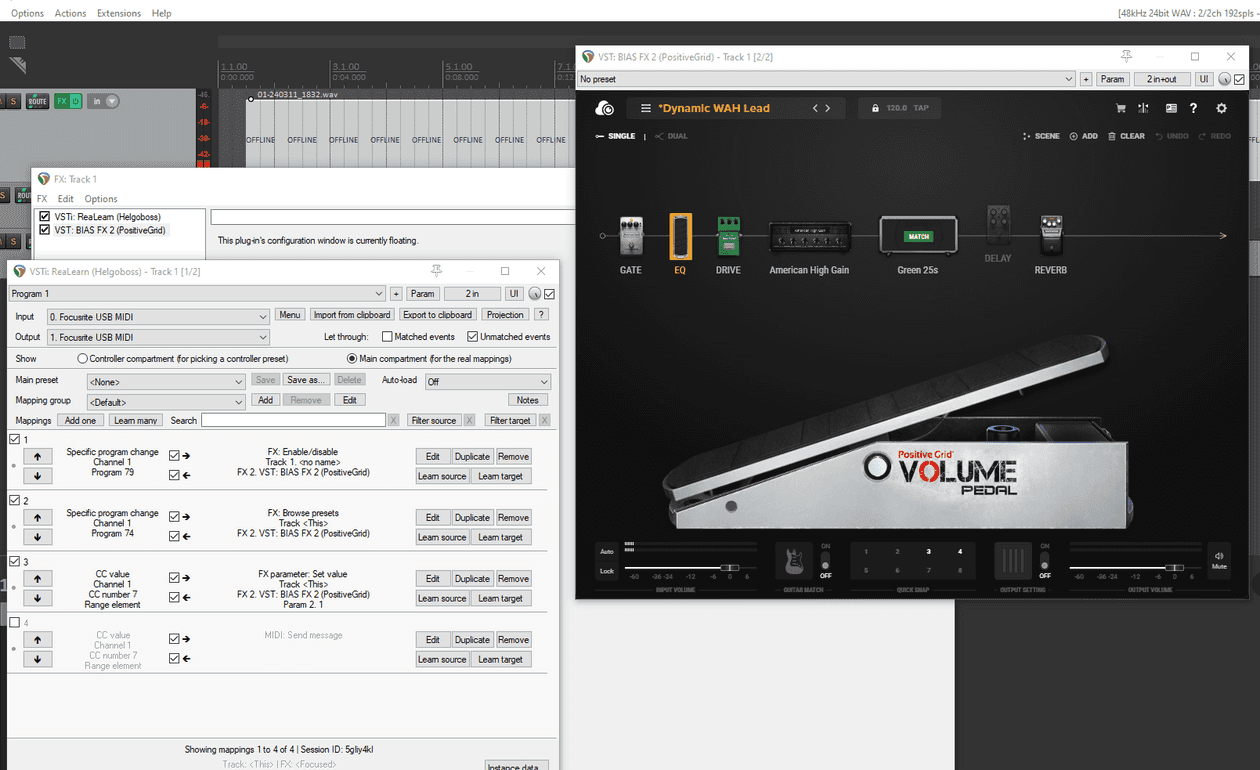
Task: Open the Green 25s matched cabinet
Action: click(x=917, y=236)
